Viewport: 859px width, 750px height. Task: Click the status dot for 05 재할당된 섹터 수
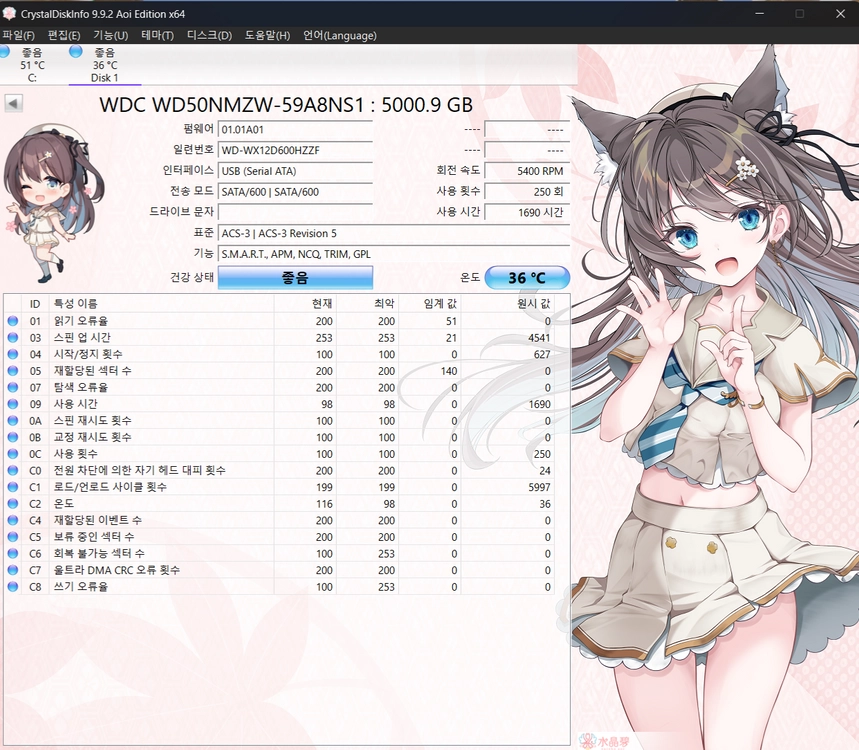(13, 371)
